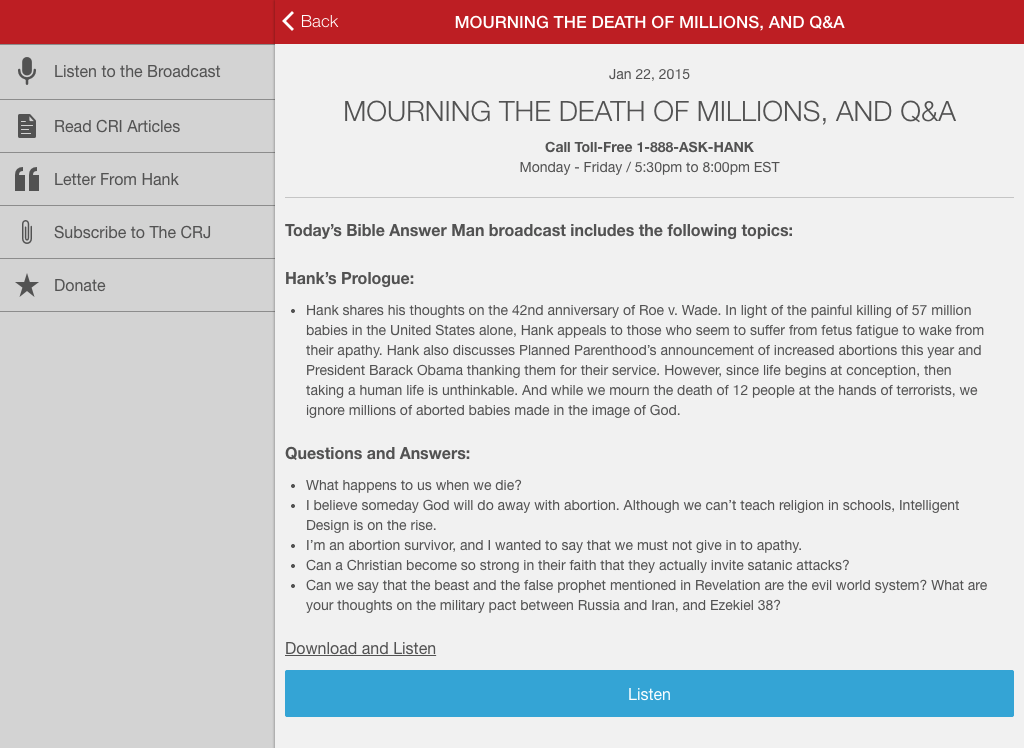Click the large broadcast title heading
Image resolution: width=1024 pixels, height=748 pixels.
tap(649, 111)
